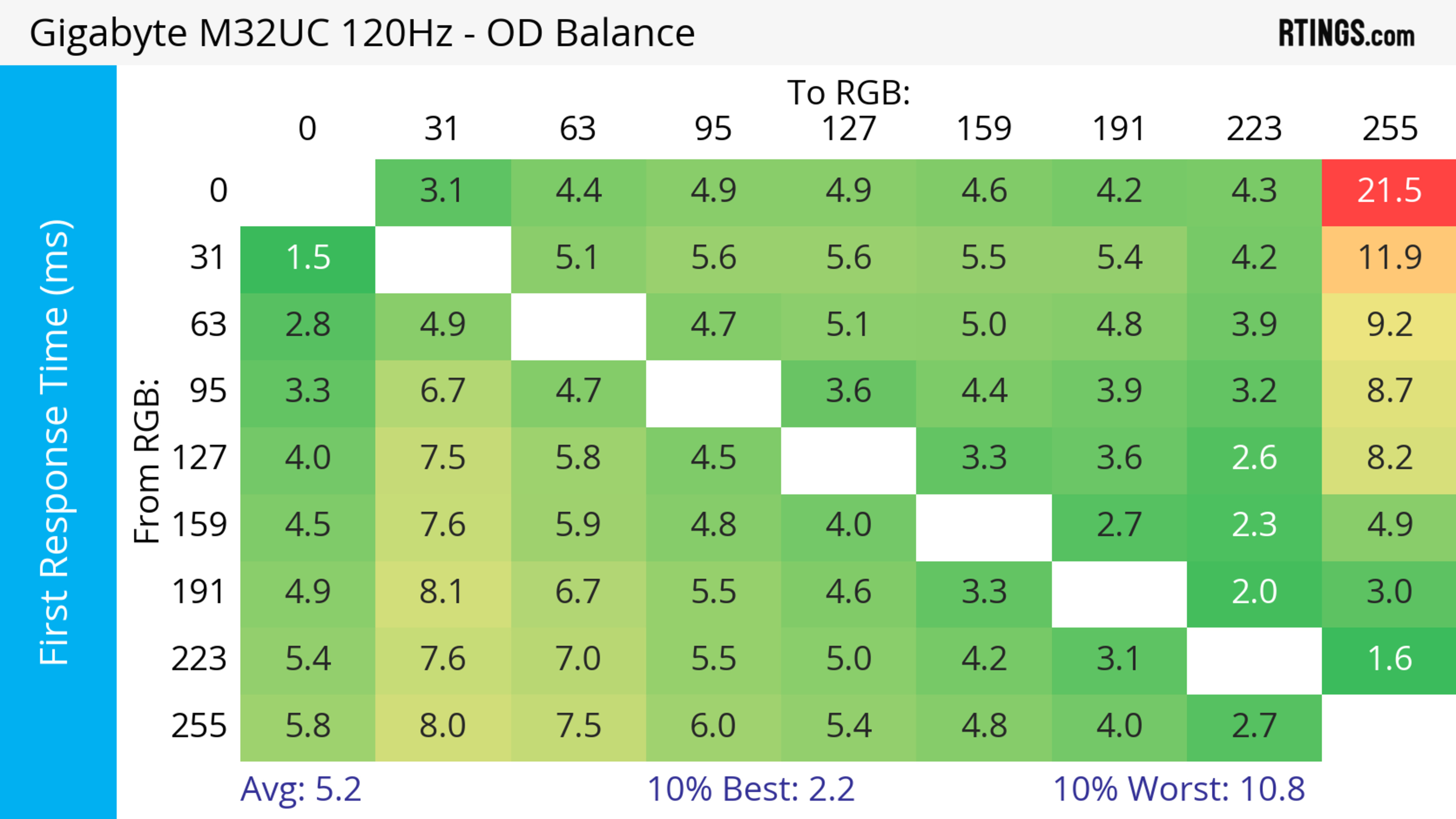Viewport: 1456px width, 819px height.
Task: Click the First Response Time sidebar label
Action: click(55, 442)
